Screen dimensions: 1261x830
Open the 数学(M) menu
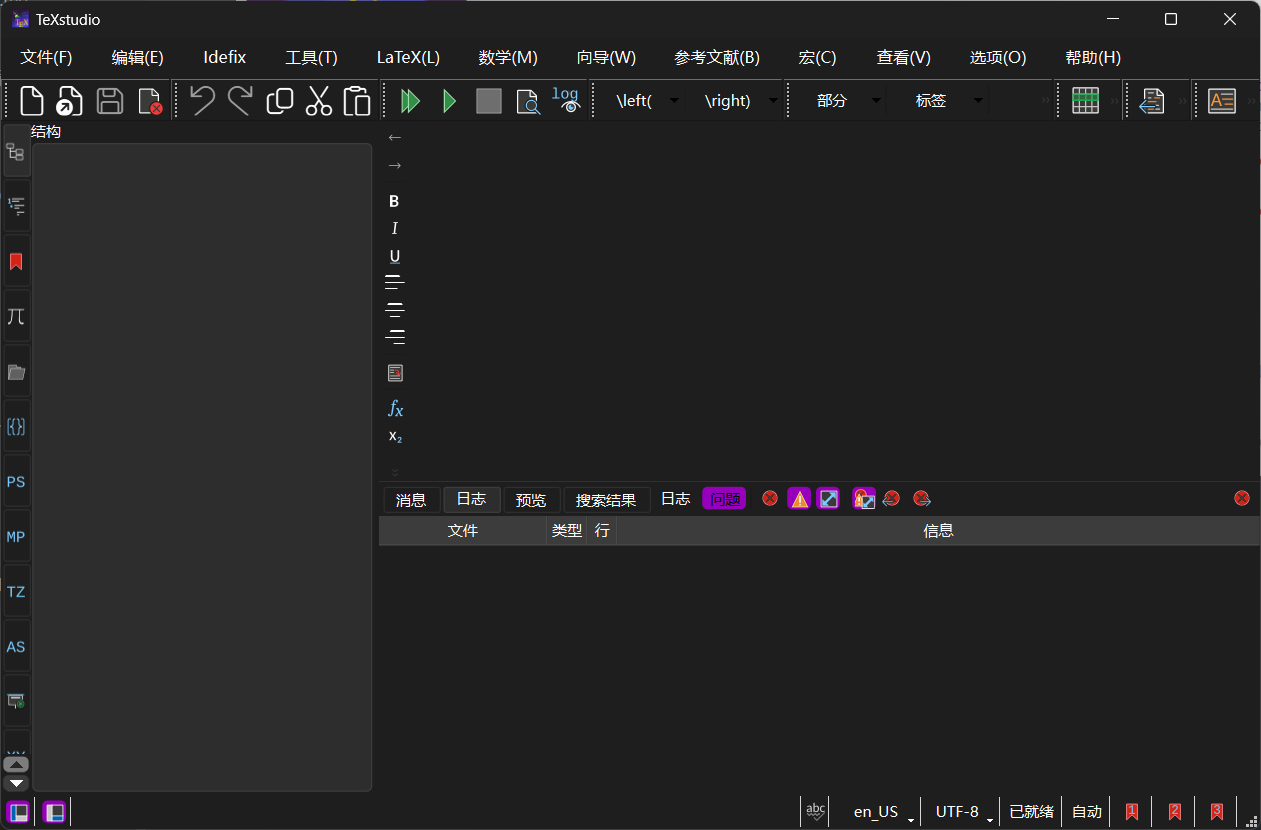click(x=508, y=58)
